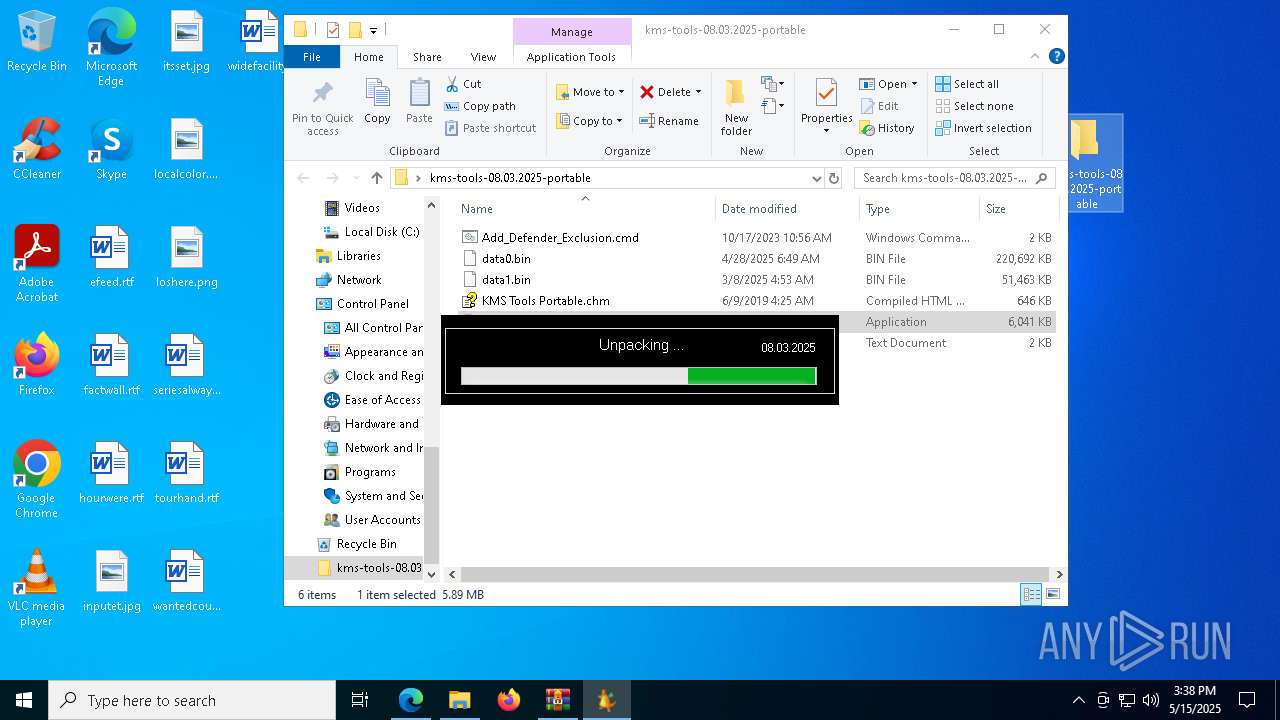Open Task View on taskbar
Screen dimensions: 1280x720
coord(360,700)
